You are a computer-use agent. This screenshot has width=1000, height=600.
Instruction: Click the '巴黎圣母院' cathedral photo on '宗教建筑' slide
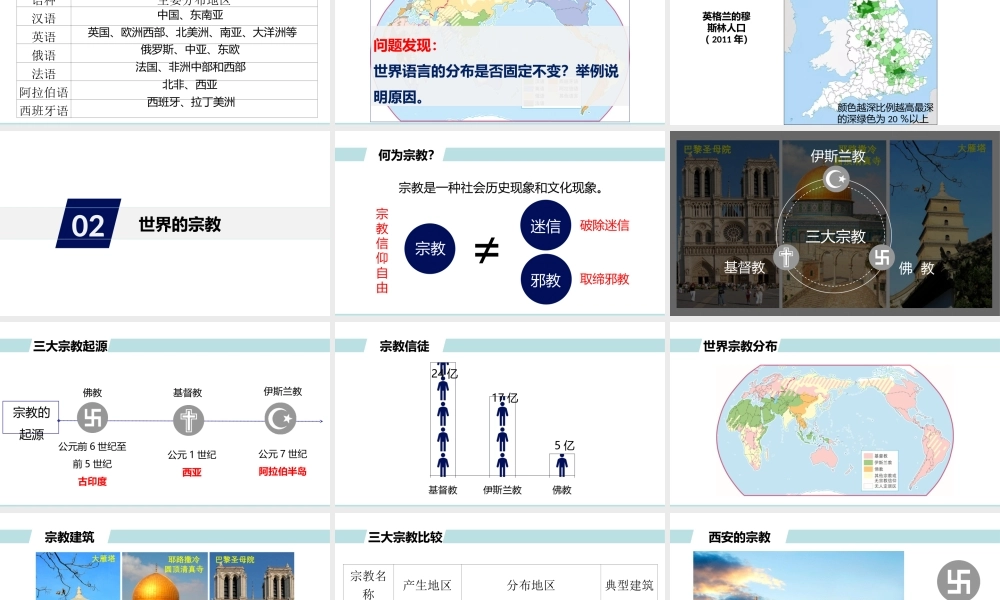(x=253, y=576)
